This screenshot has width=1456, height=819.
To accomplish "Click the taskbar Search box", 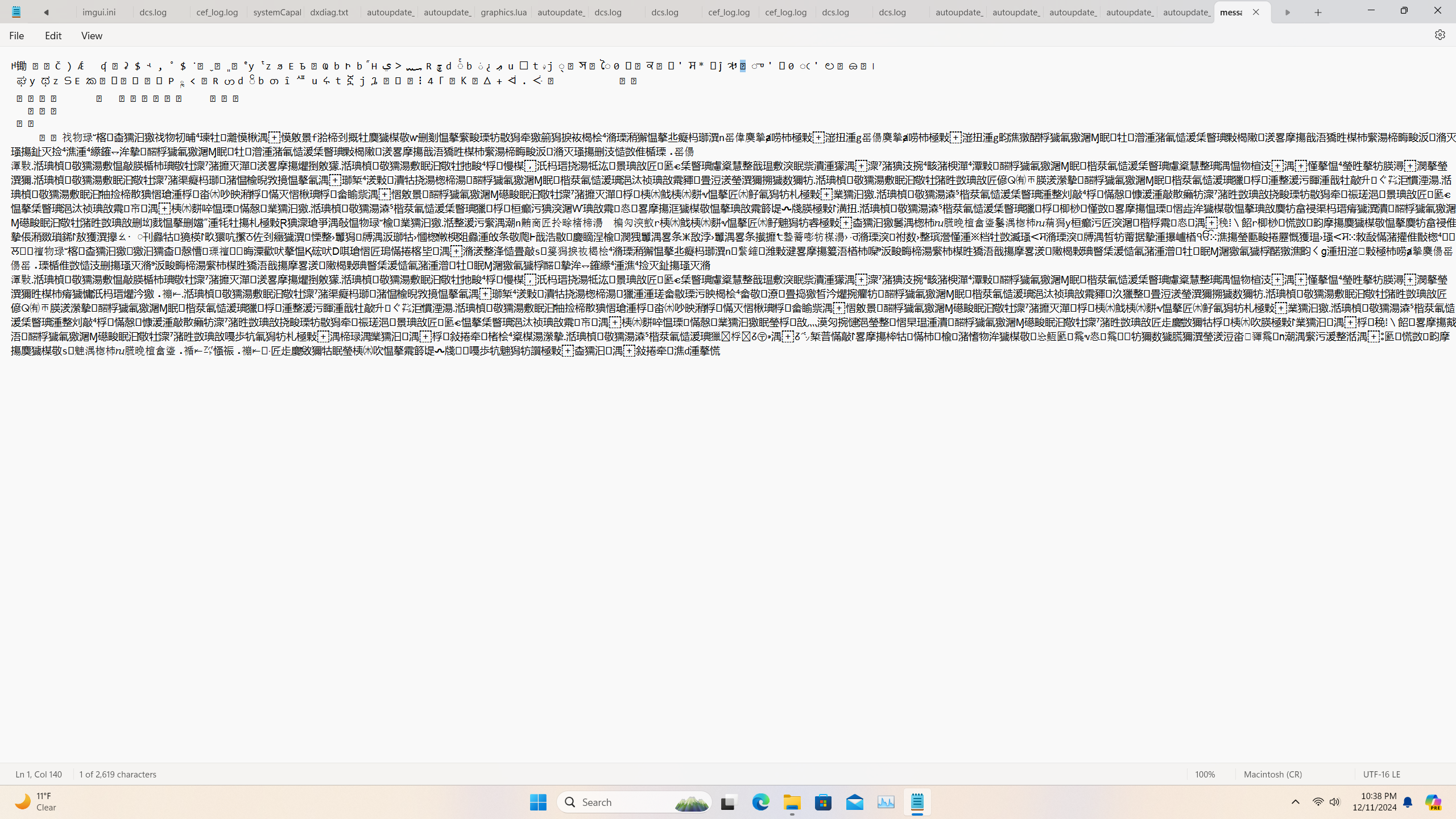I will click(634, 802).
